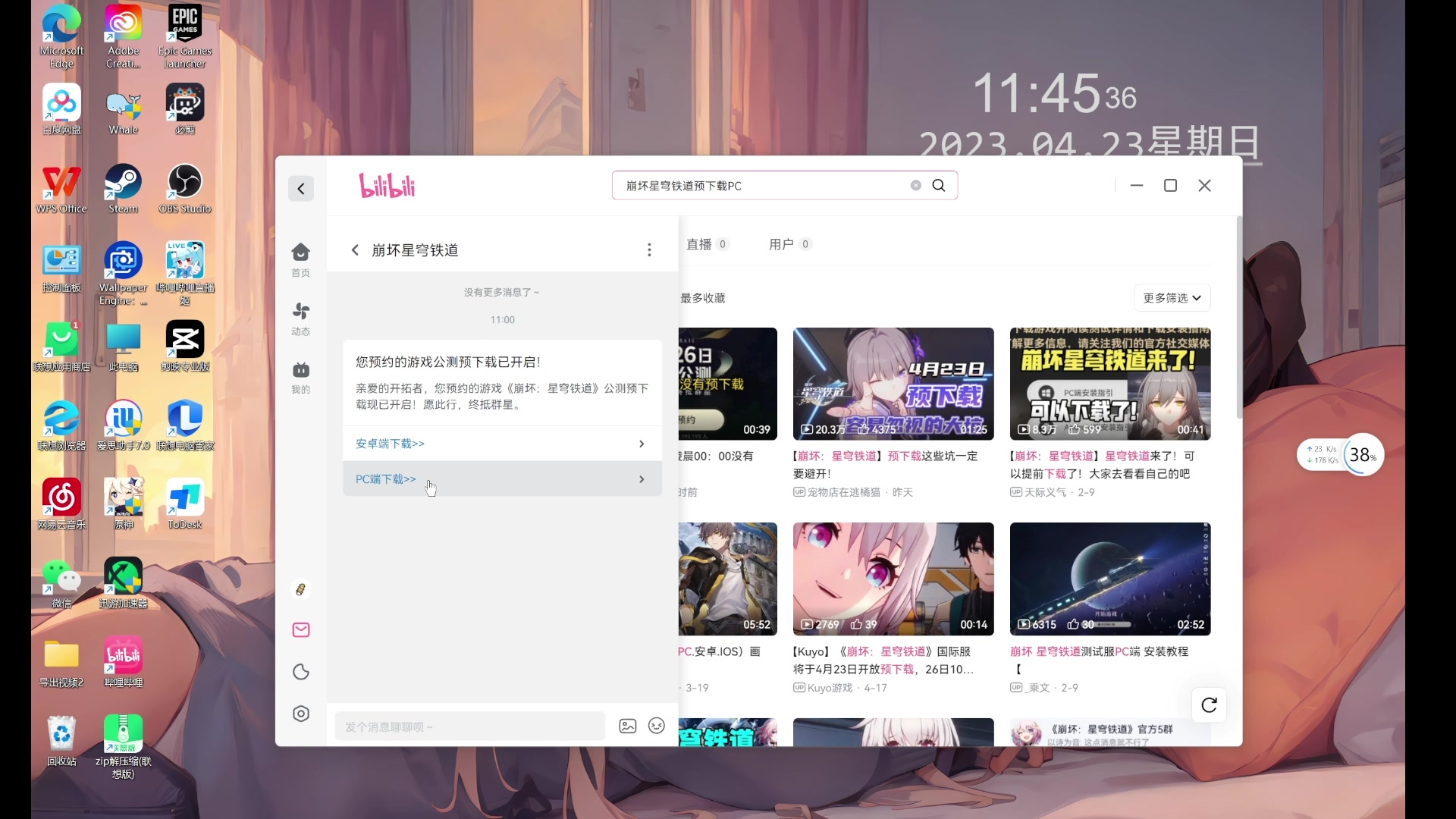Switch to the 用户 tab

(x=789, y=244)
